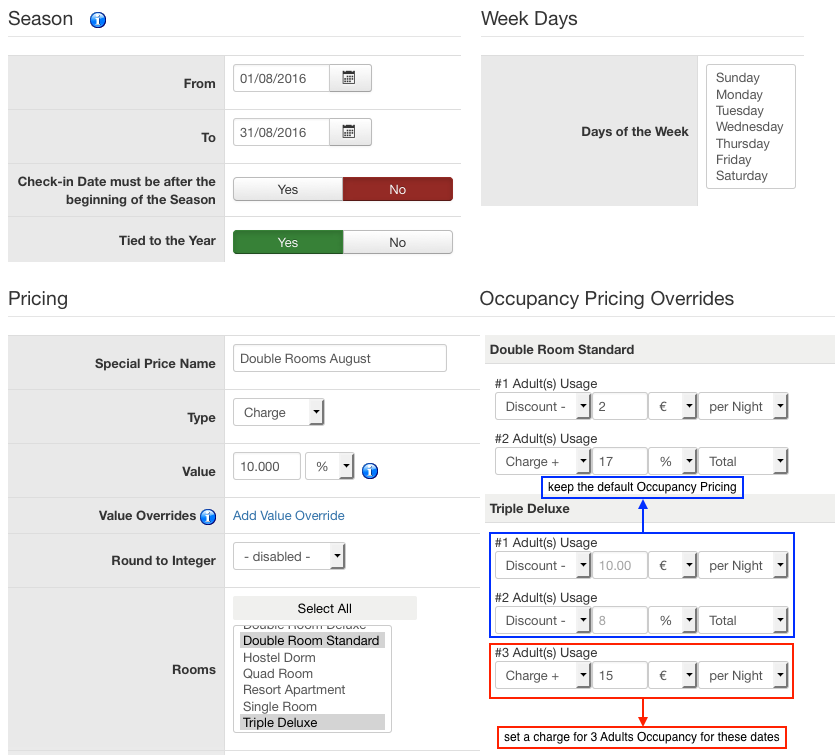Open the calendar picker for the To date
This screenshot has width=835, height=755.
click(x=350, y=132)
